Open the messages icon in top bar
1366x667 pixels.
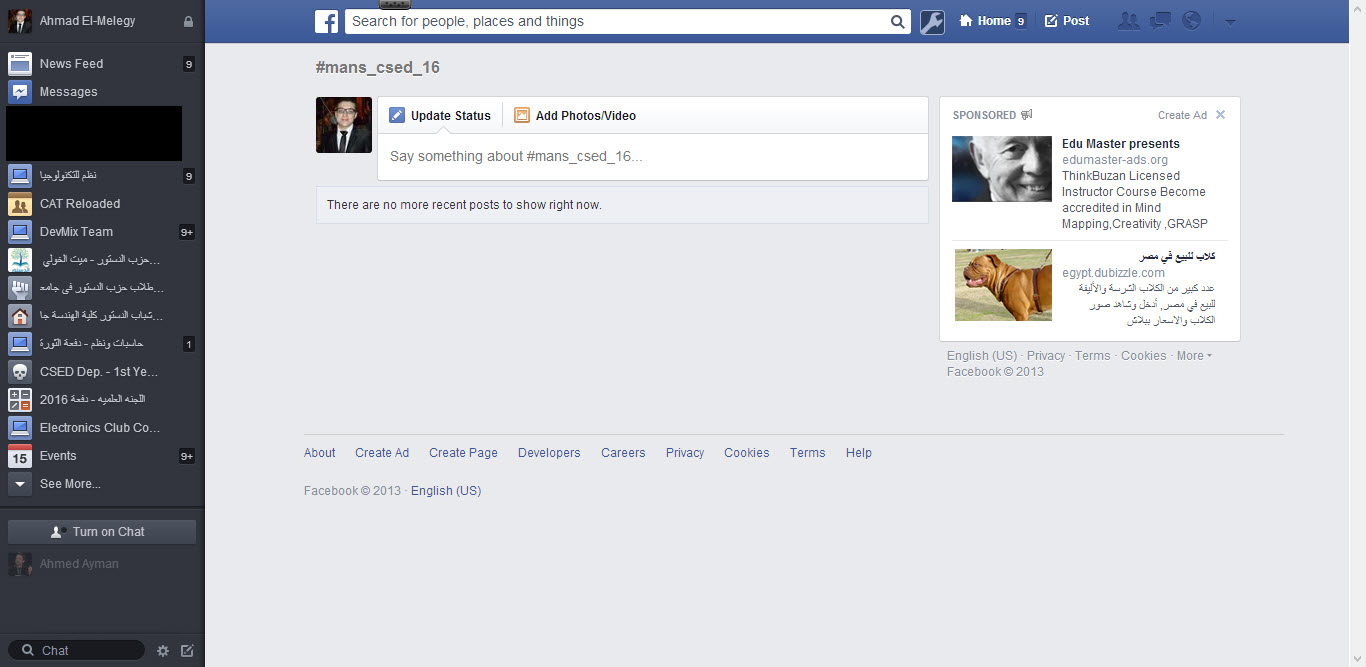click(1160, 21)
